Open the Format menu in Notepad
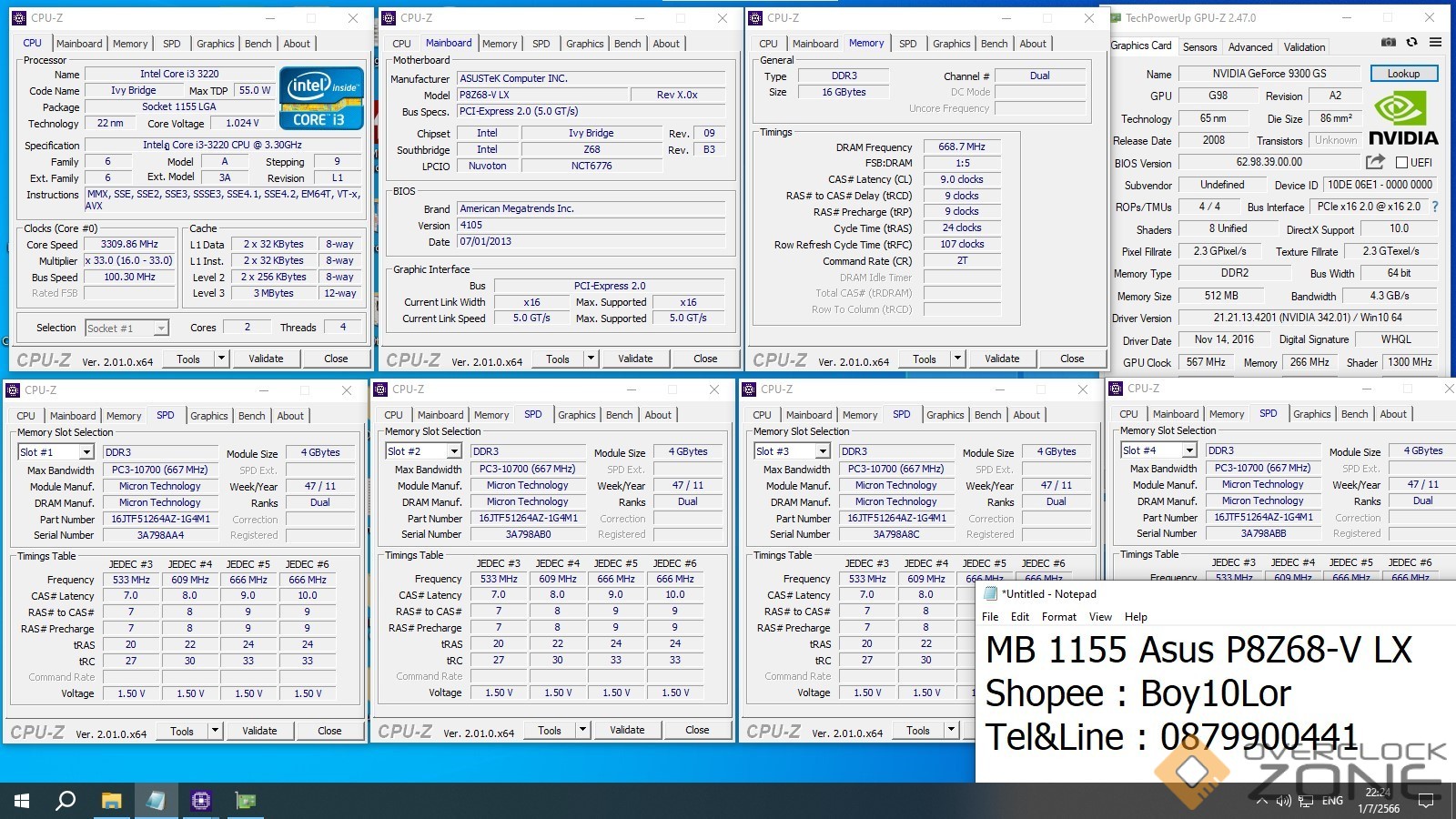This screenshot has width=1456, height=819. click(1058, 617)
